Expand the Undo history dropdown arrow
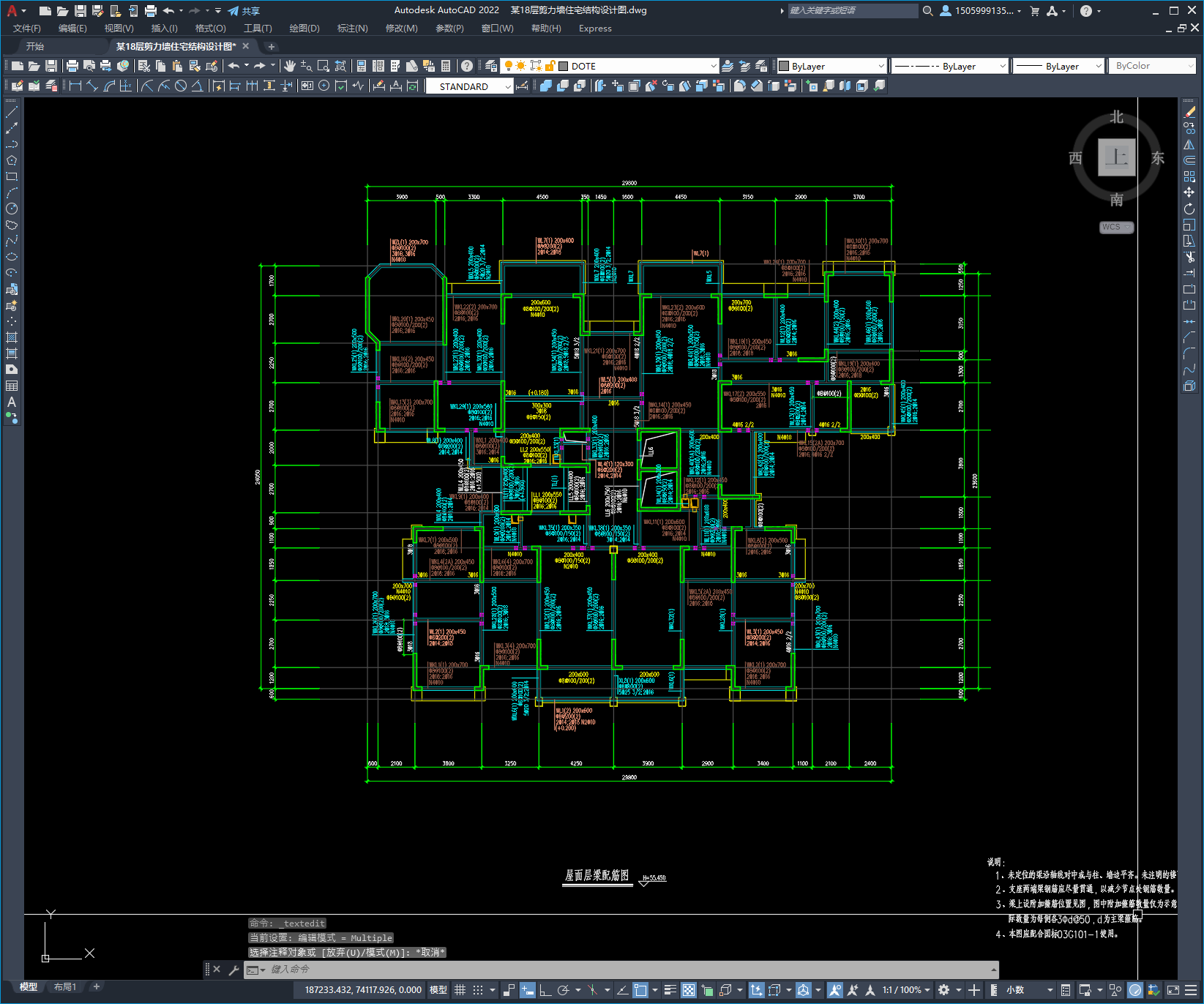This screenshot has height=1004, width=1204. point(181,11)
